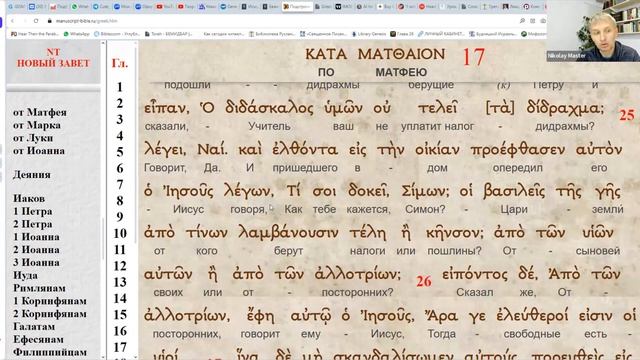Click the Greek word 'λαμβάνουσιν'
Viewport: 640px width, 360px height.
(x=288, y=233)
